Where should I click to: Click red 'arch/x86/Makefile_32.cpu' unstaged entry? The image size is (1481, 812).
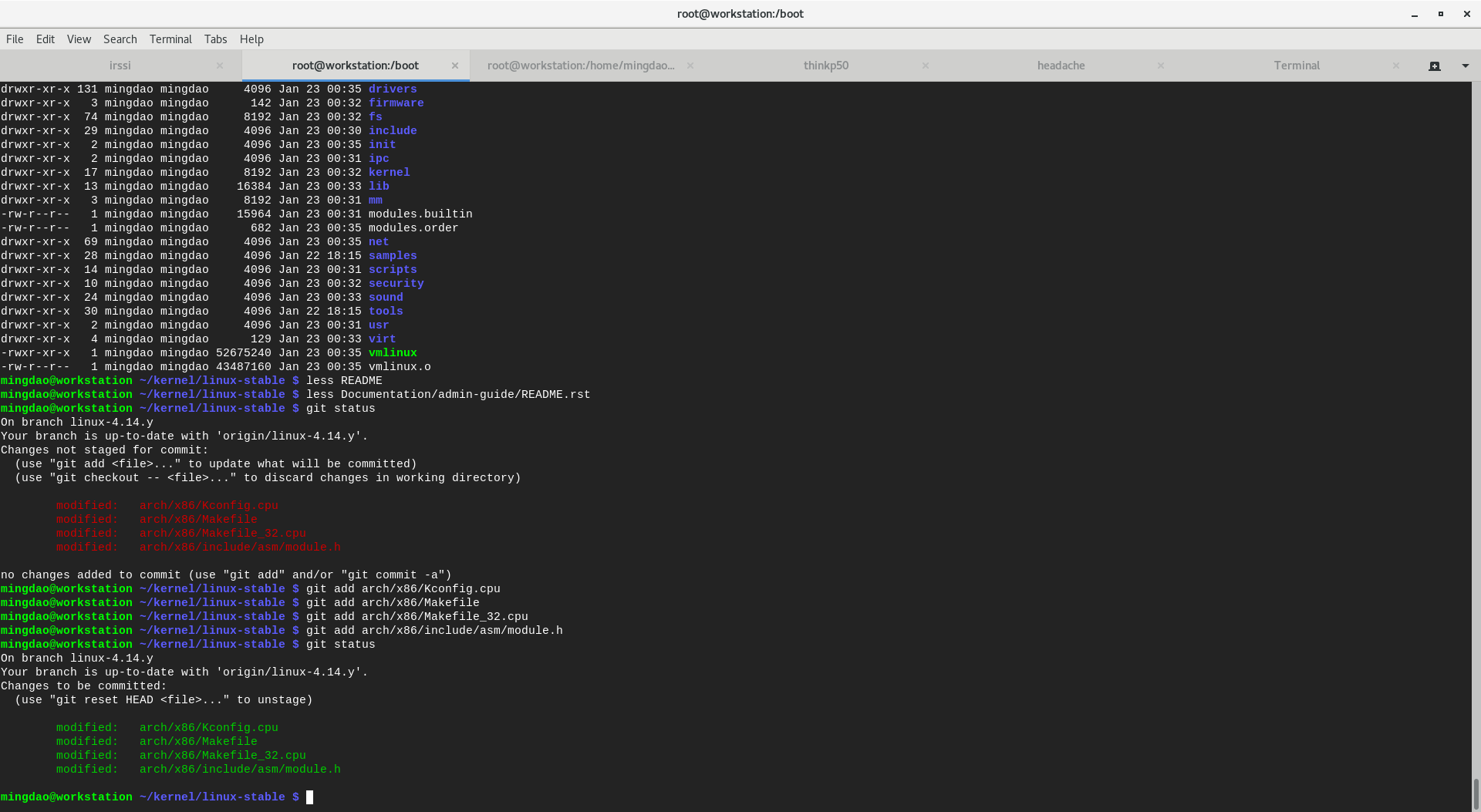223,534
